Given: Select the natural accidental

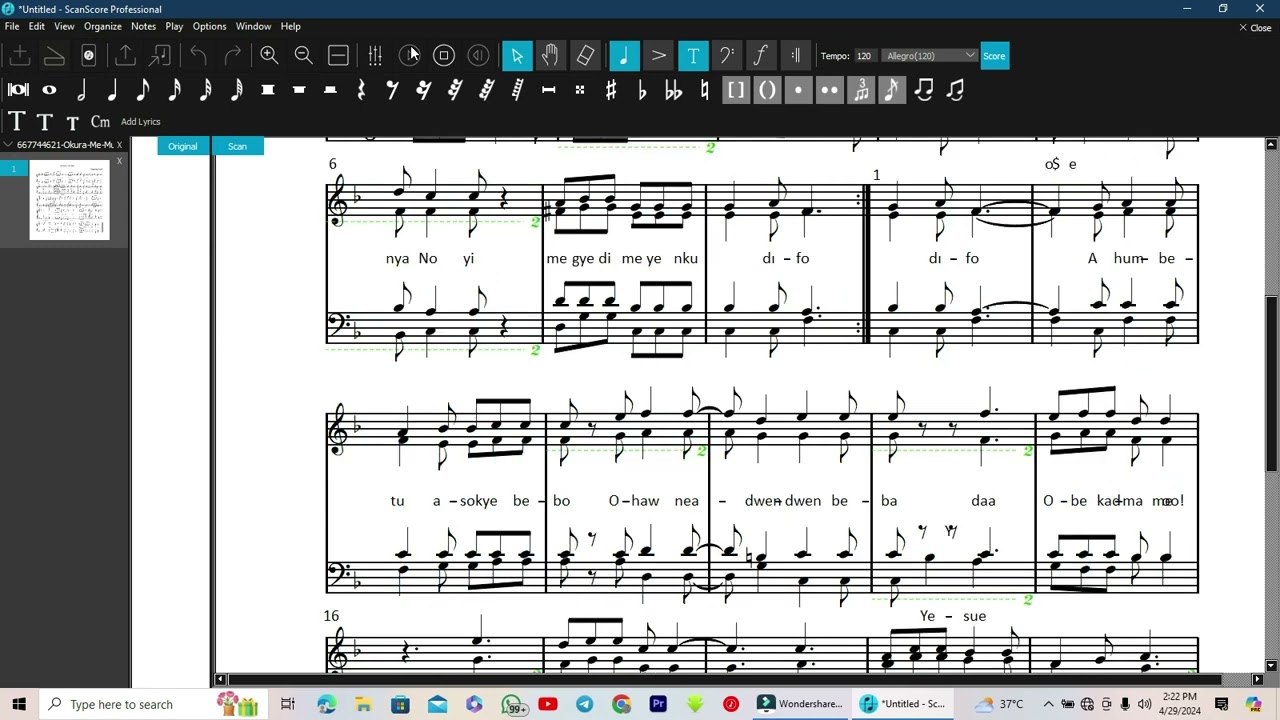Looking at the screenshot, I should click(x=705, y=90).
